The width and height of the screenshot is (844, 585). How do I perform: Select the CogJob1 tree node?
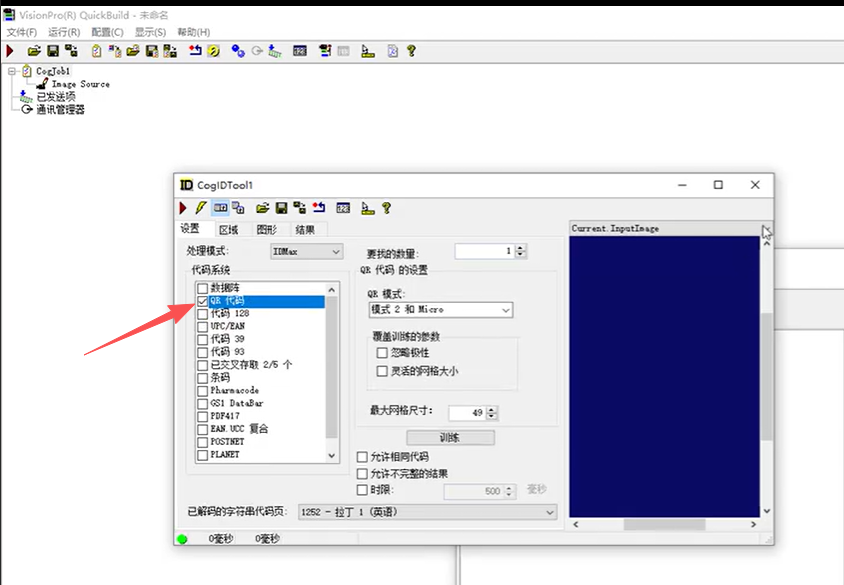click(53, 71)
